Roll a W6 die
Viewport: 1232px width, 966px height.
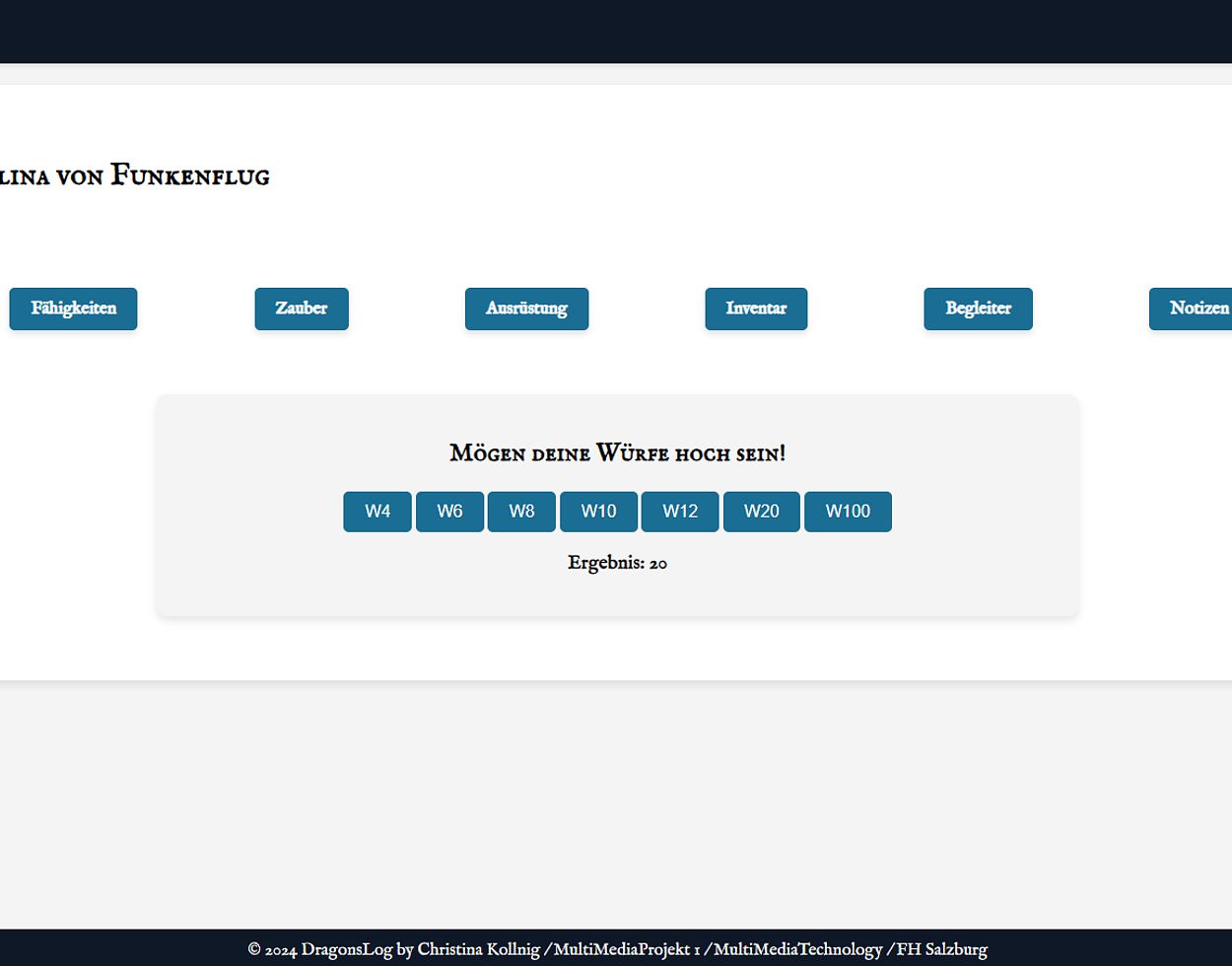449,512
